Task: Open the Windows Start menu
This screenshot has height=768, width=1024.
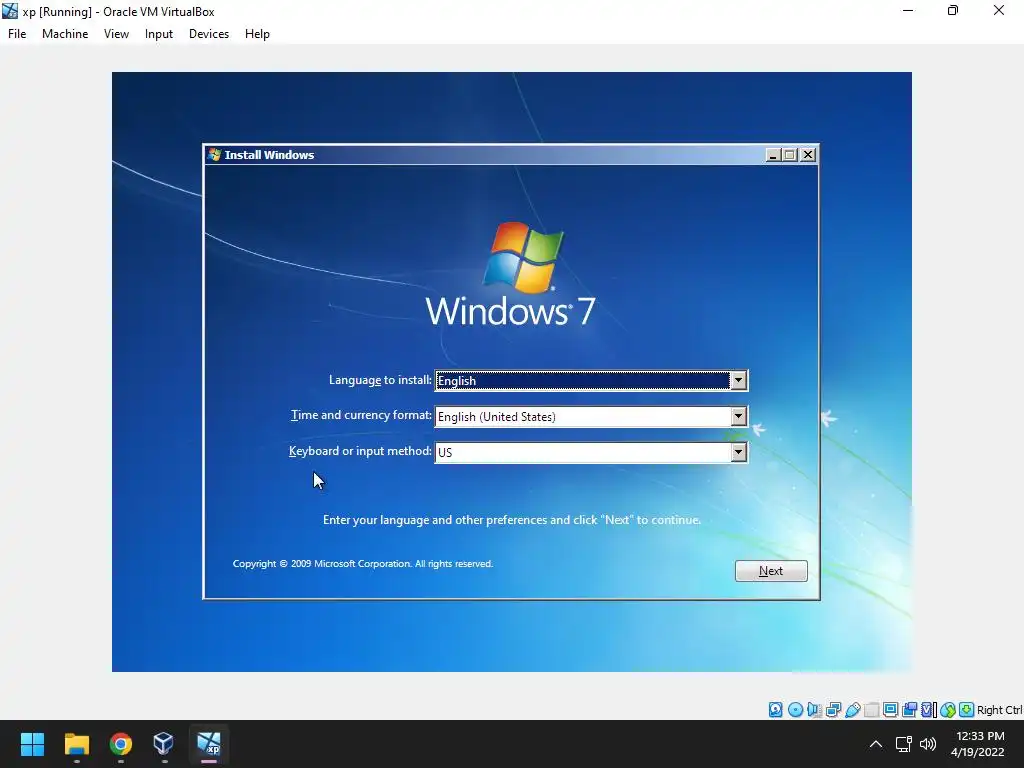Action: point(32,744)
